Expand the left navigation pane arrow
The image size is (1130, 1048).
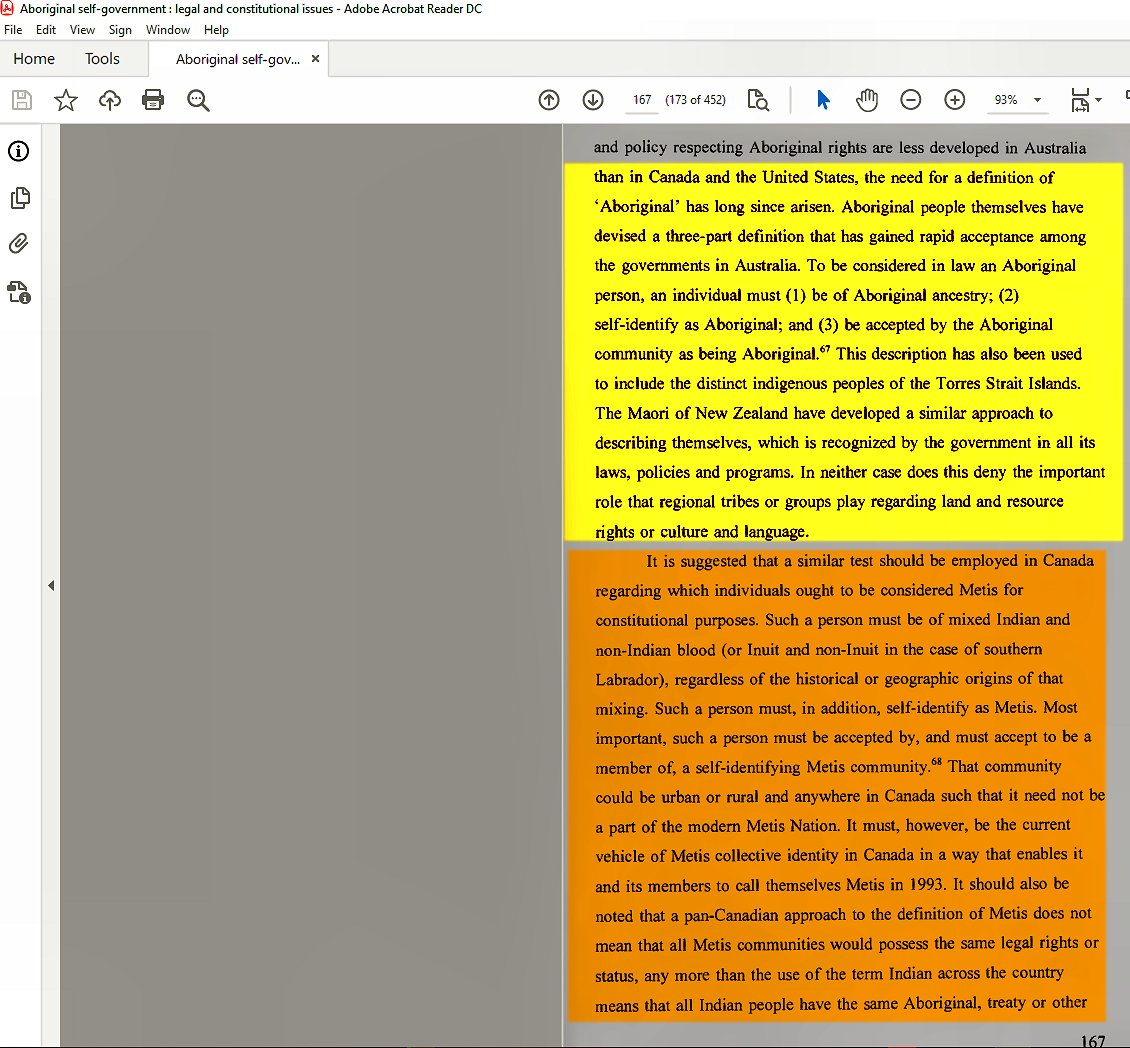pyautogui.click(x=51, y=585)
